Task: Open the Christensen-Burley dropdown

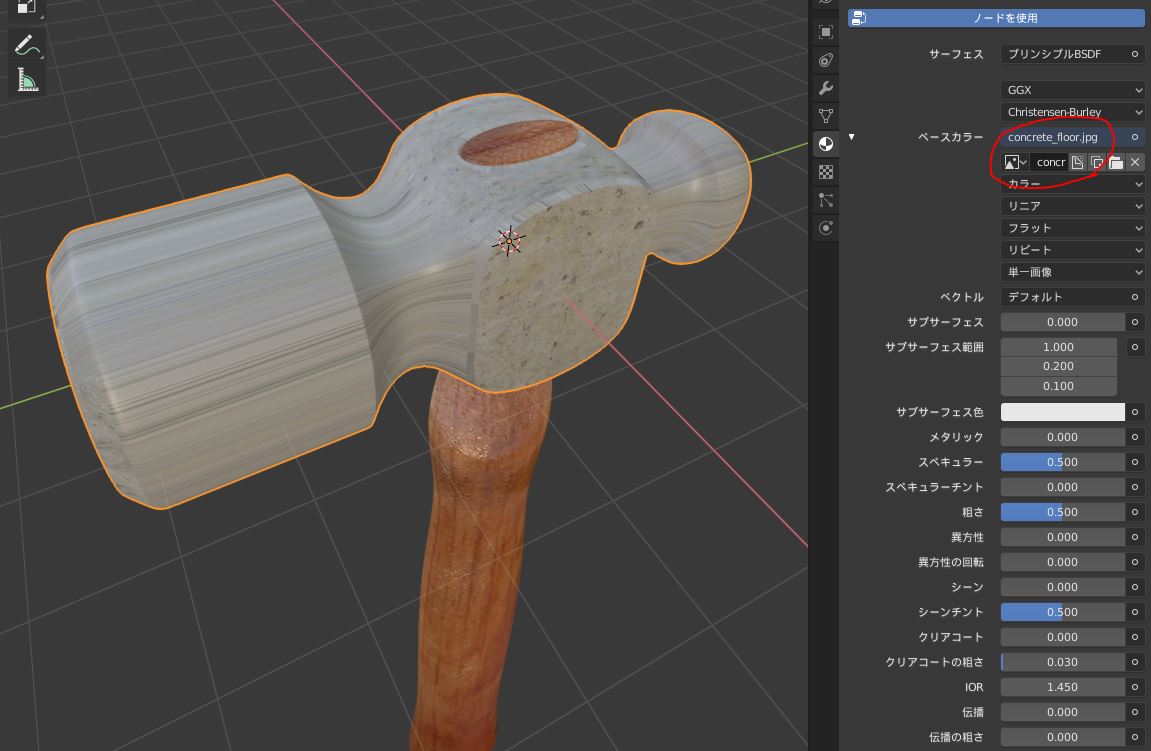Action: coord(1072,112)
